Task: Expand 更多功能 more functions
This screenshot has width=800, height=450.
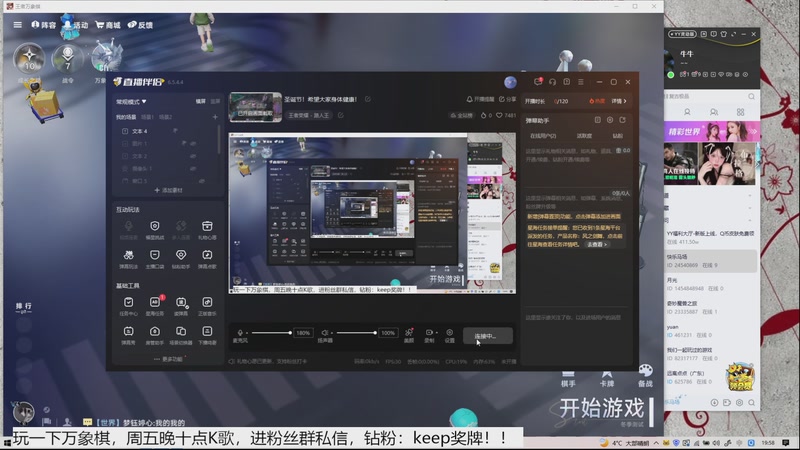Action: click(168, 359)
